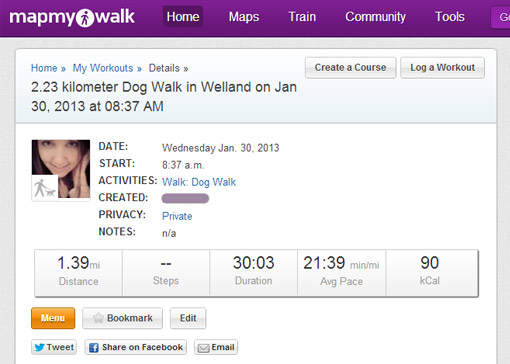Image resolution: width=510 pixels, height=364 pixels.
Task: Click the star icon on the Bookmark button
Action: click(x=98, y=318)
